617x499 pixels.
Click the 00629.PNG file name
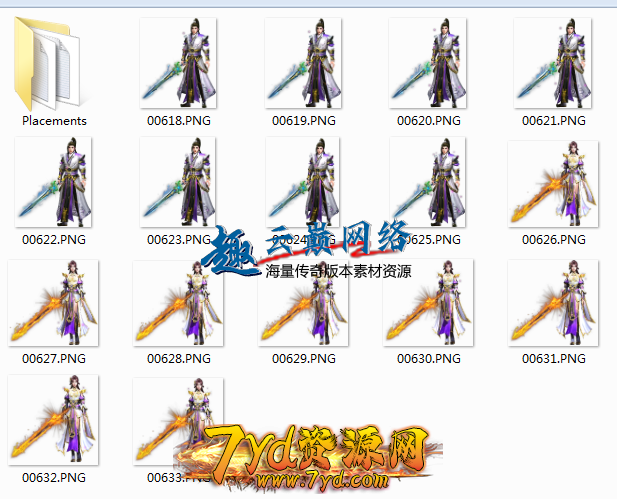(304, 359)
